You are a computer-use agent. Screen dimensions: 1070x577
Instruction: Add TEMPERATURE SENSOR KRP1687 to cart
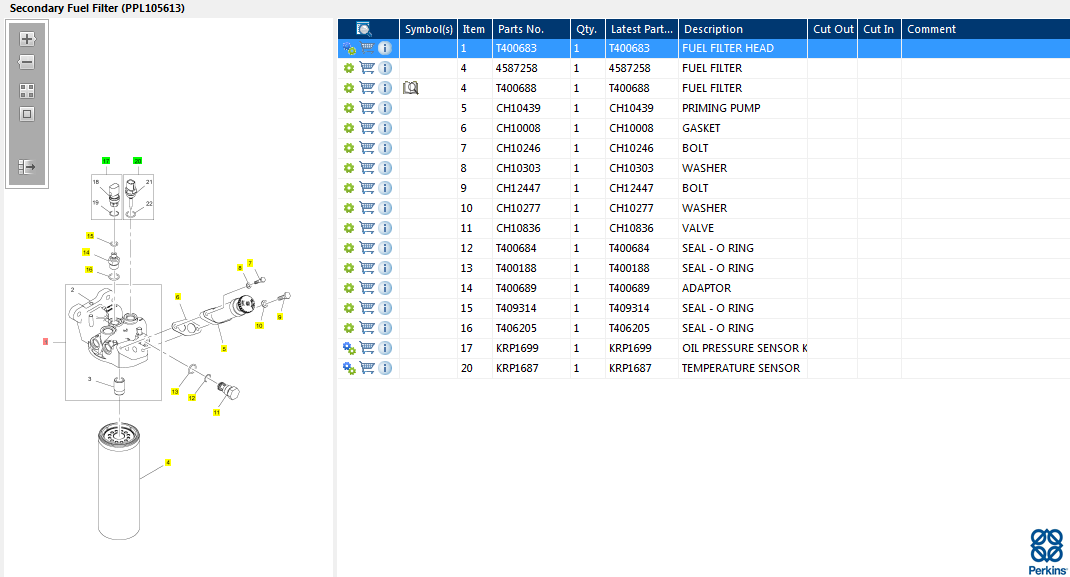point(367,368)
